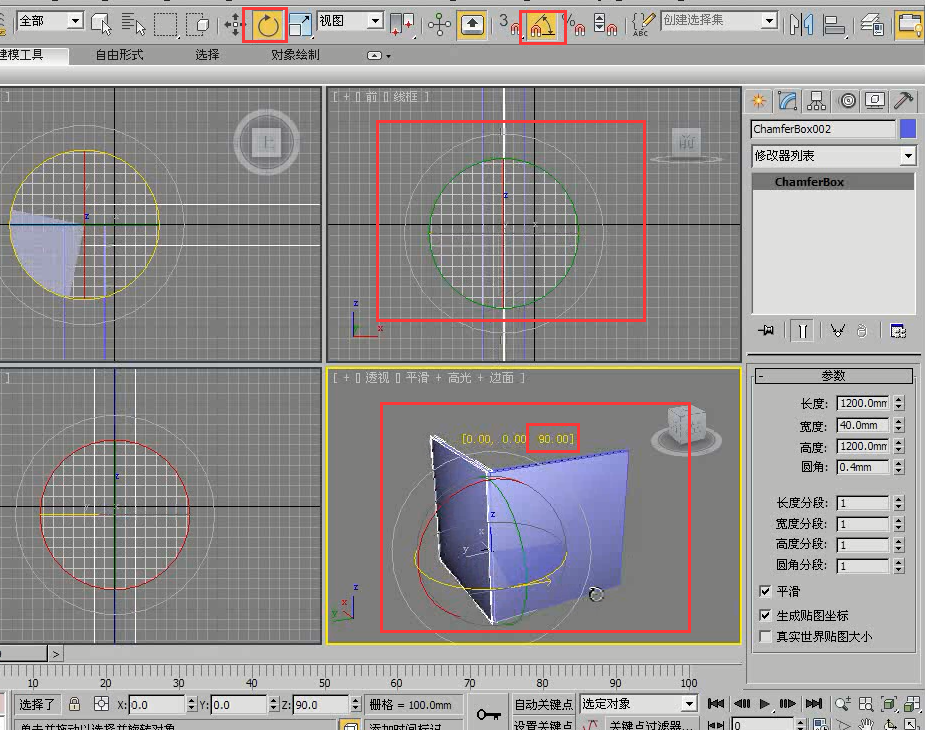The image size is (925, 730).
Task: Toggle the 平滑 checkbox
Action: click(765, 592)
